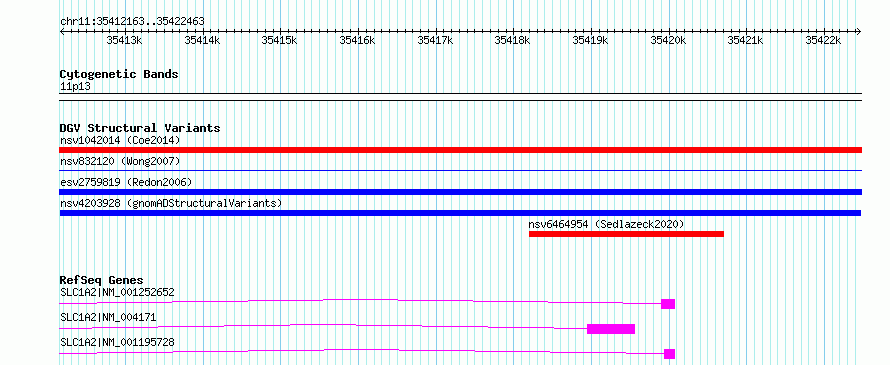The height and width of the screenshot is (365, 890).
Task: Click the 35415k ruler tick label
Action: tap(280, 40)
